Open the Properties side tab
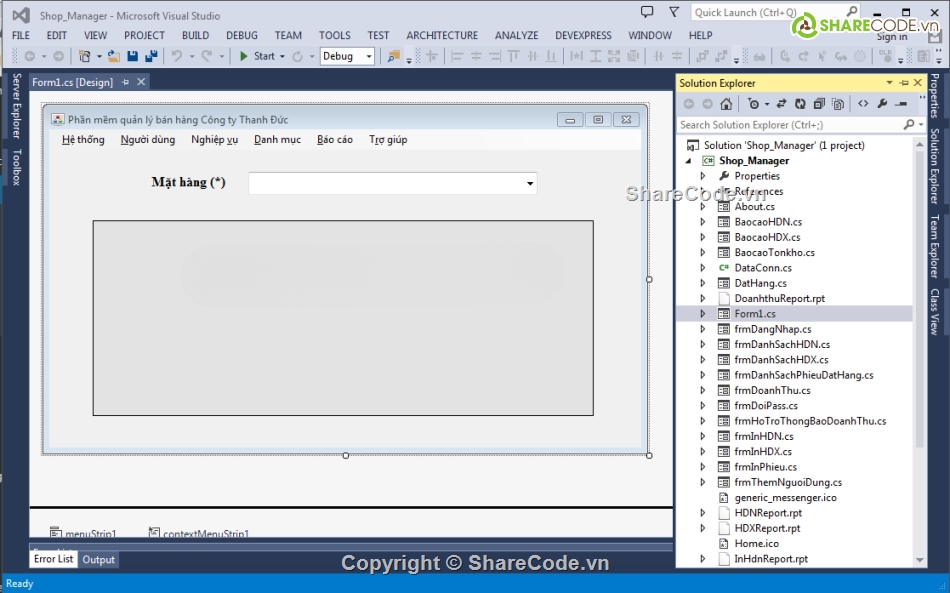 (x=935, y=96)
